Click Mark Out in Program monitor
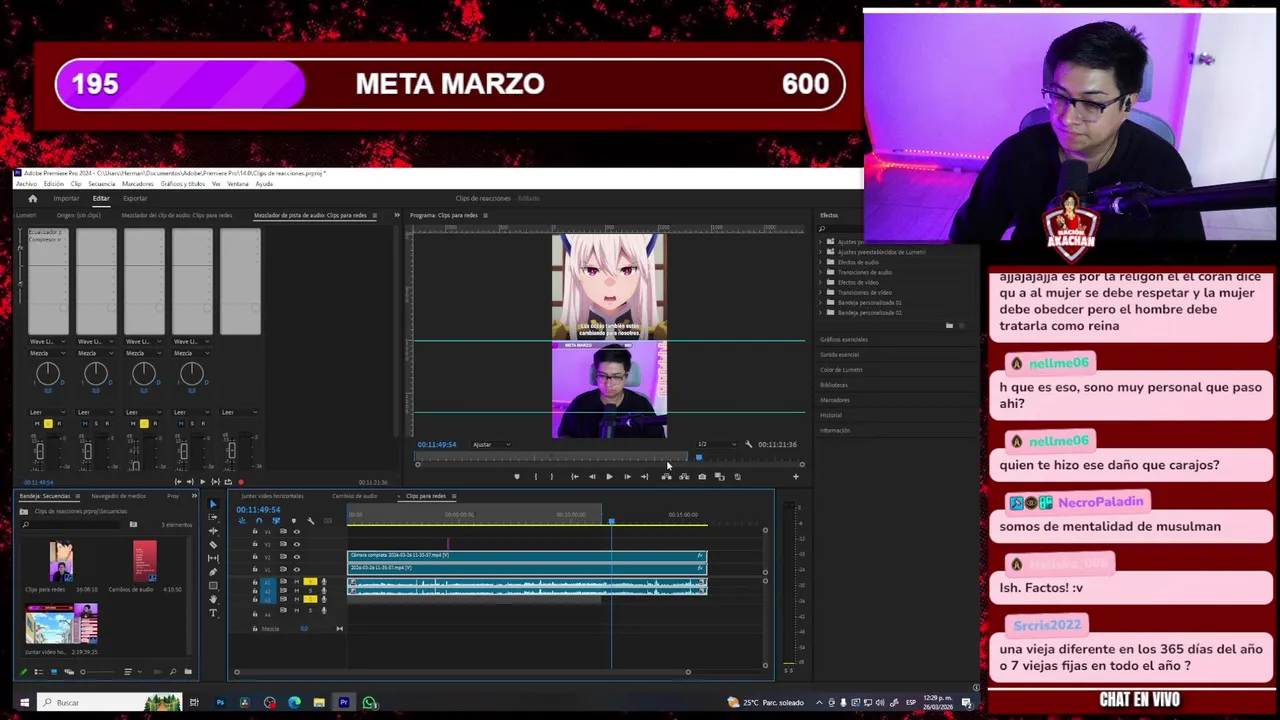Viewport: 1280px width, 720px height. coord(552,477)
